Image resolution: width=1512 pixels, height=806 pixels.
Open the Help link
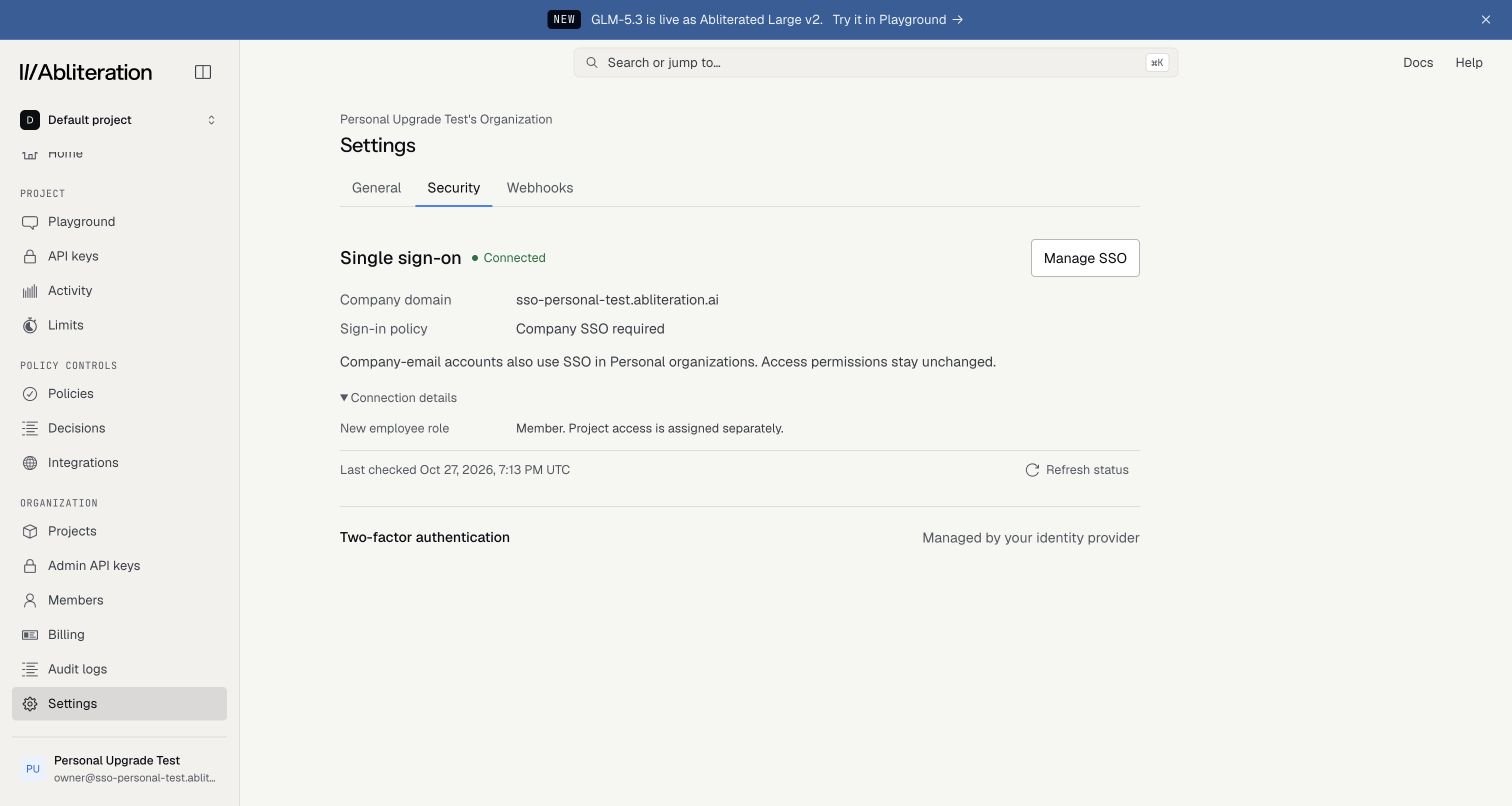1469,63
